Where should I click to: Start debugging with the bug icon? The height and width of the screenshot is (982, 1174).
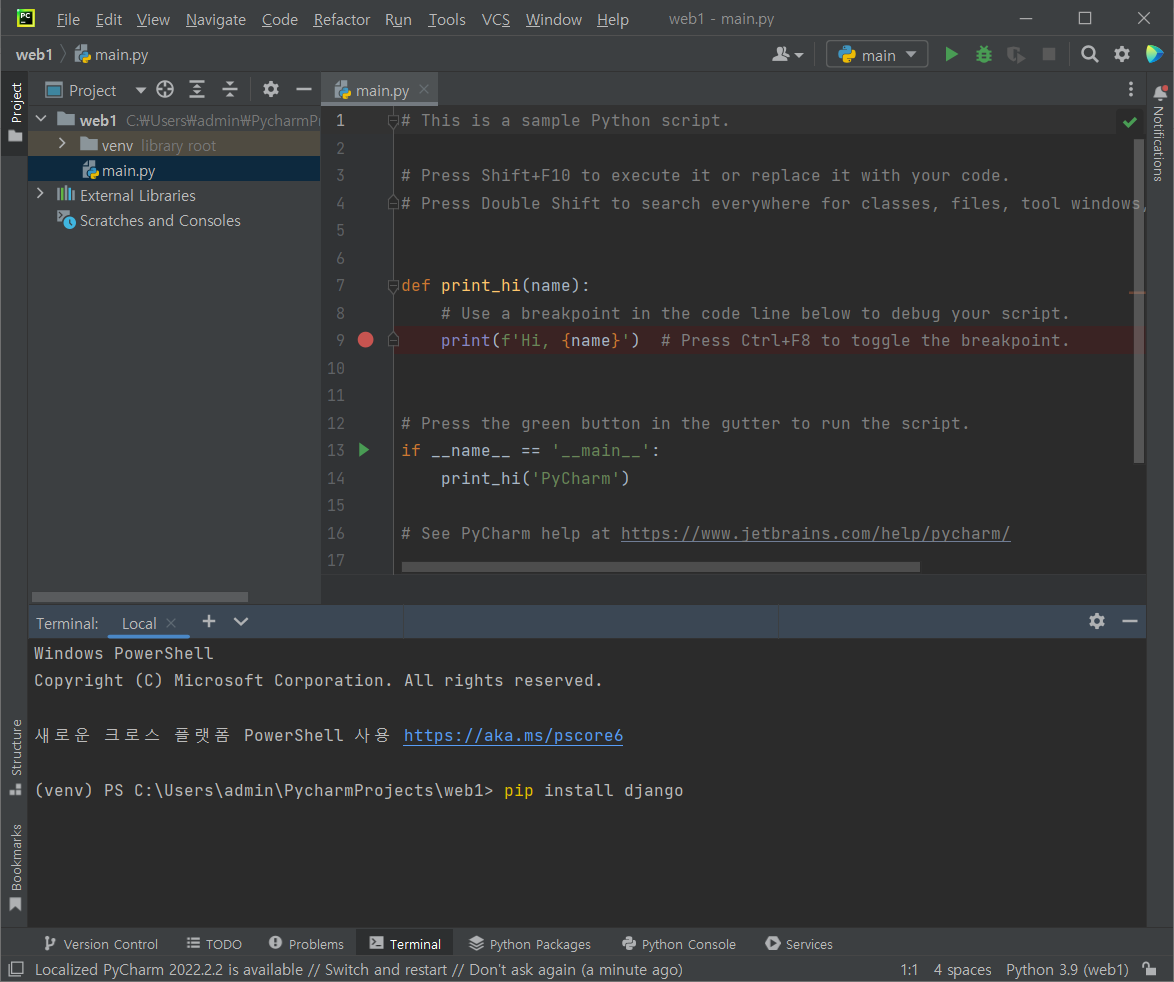pos(984,55)
